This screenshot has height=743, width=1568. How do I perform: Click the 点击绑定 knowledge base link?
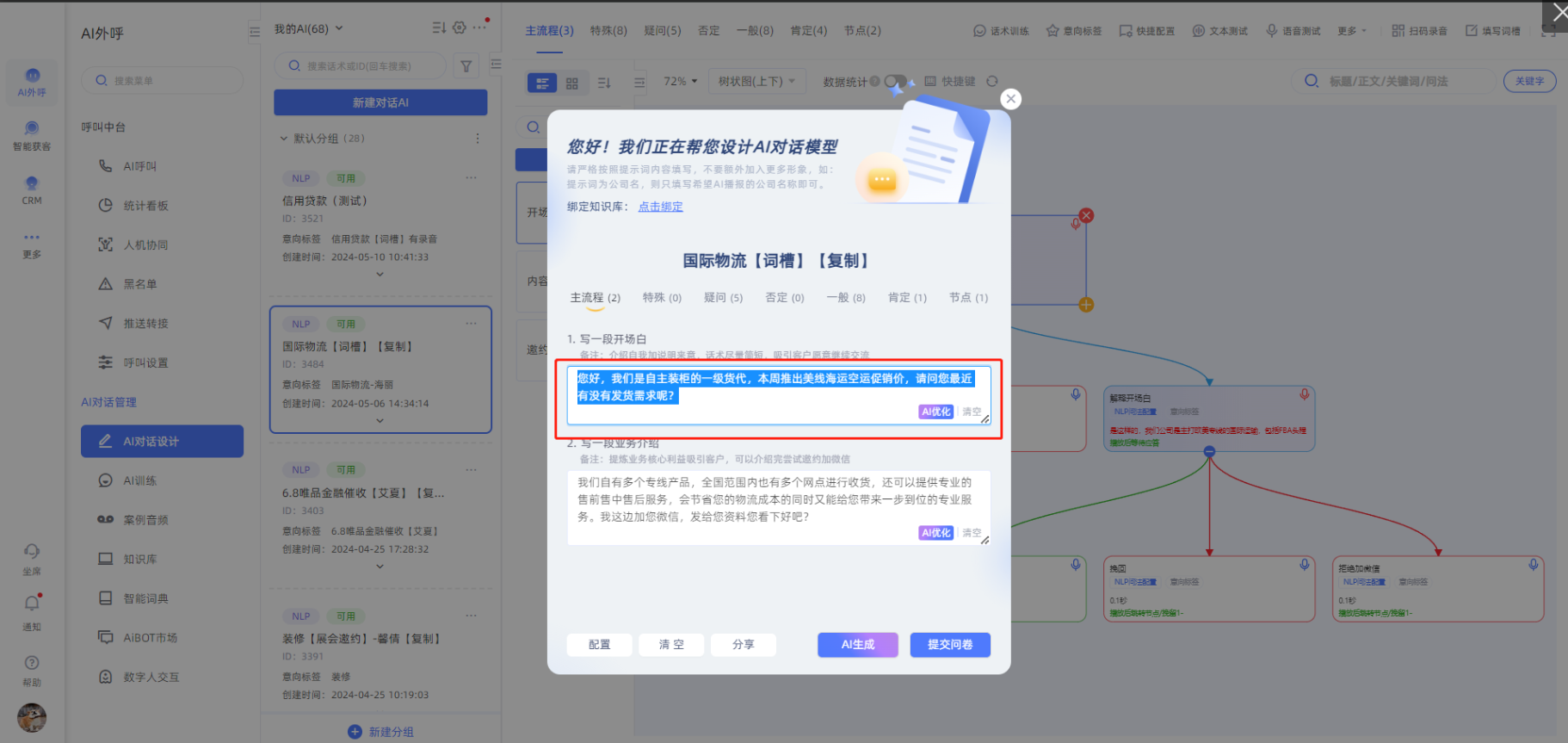tap(660, 207)
